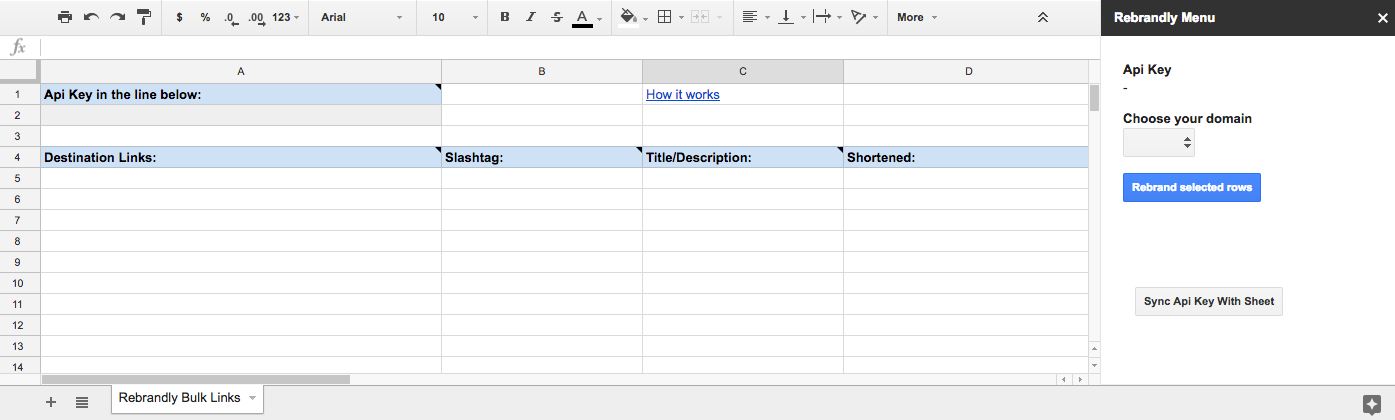The height and width of the screenshot is (420, 1395).
Task: Open the fill color picker
Action: click(x=632, y=17)
